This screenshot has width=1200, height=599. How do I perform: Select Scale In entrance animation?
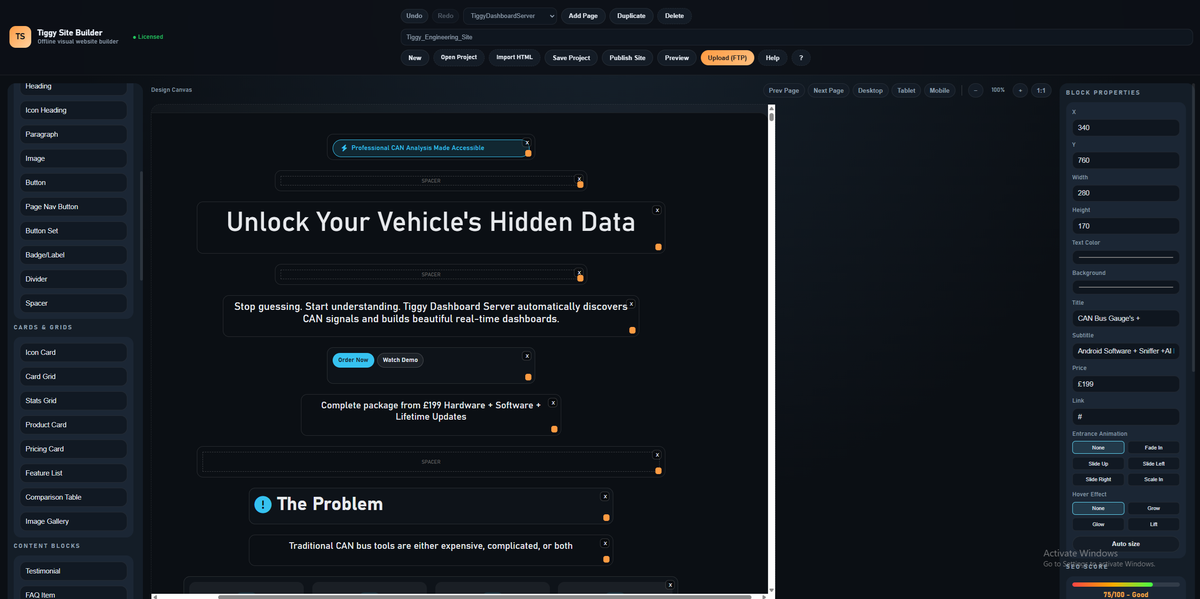coord(1153,480)
